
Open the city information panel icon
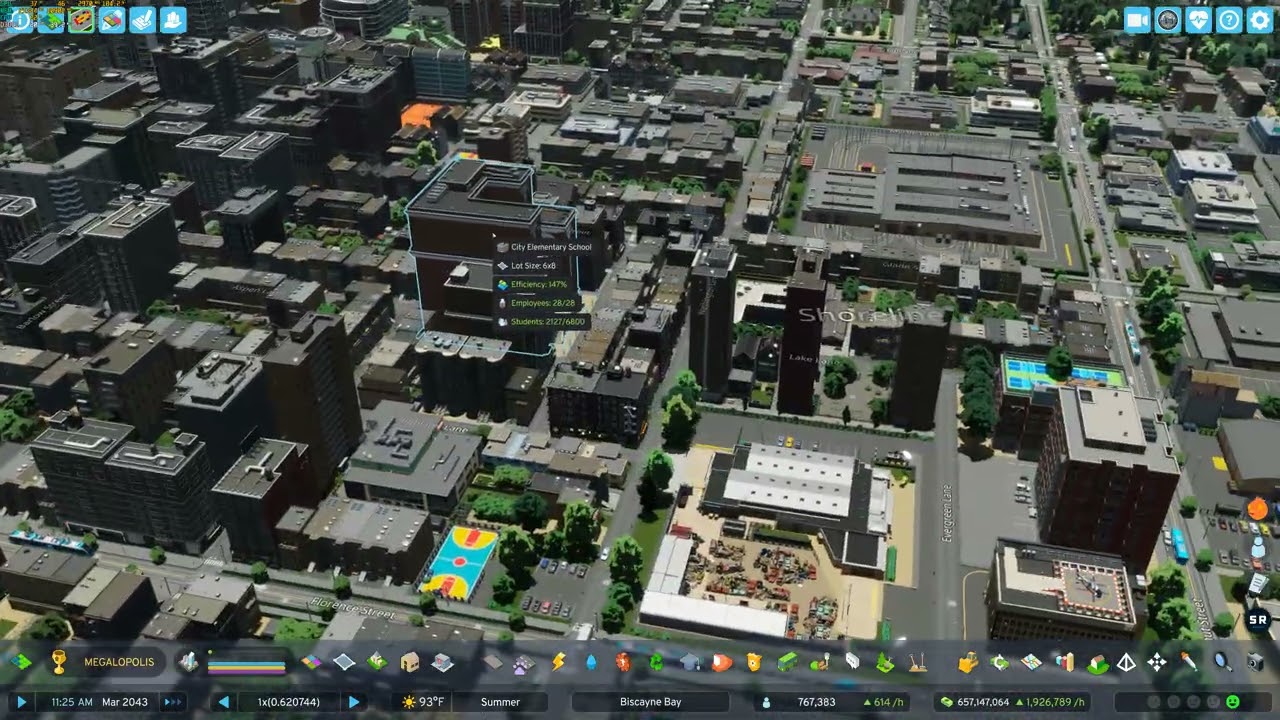19,19
